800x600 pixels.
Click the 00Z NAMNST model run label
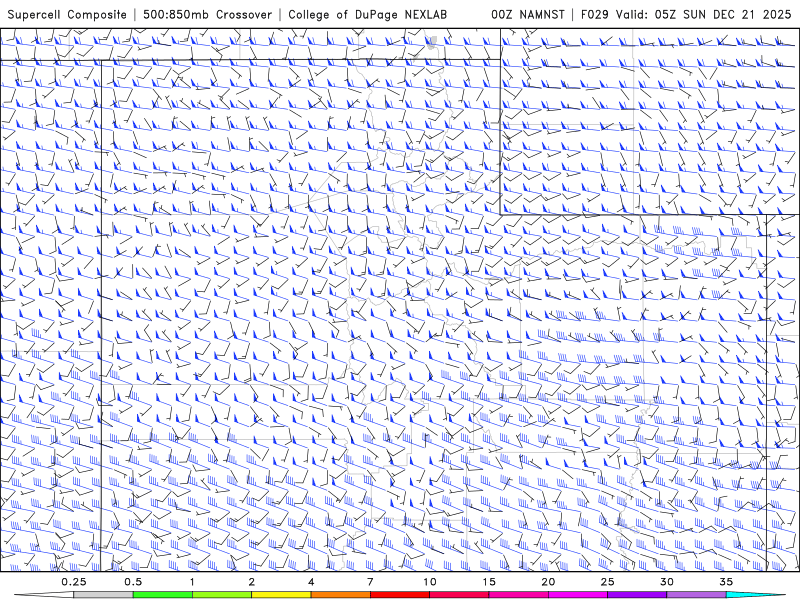528,14
